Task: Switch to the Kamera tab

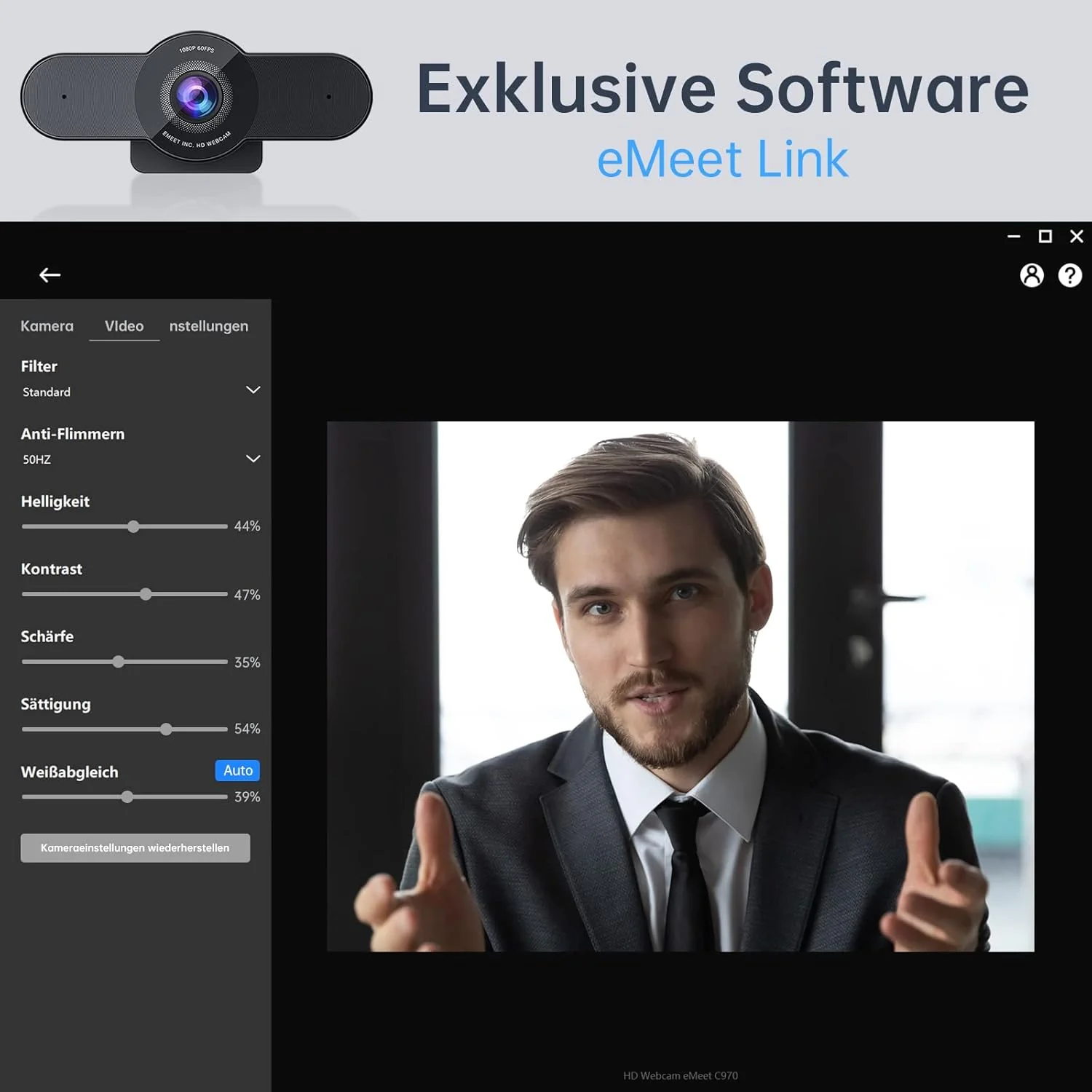Action: click(x=47, y=326)
